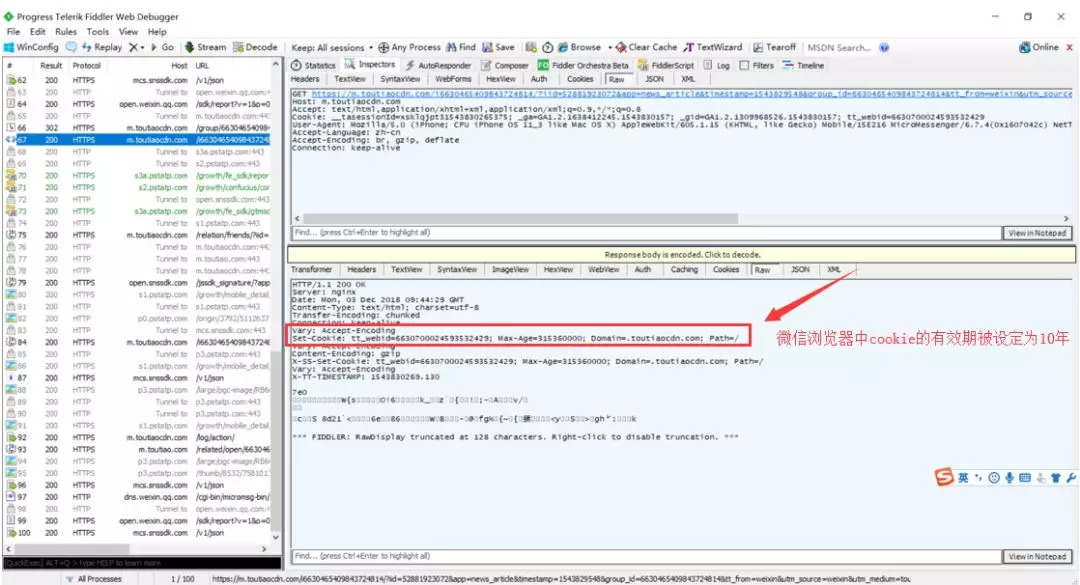This screenshot has height=585, width=1080.
Task: Open WinConfig from the toolbar
Action: coord(31,47)
